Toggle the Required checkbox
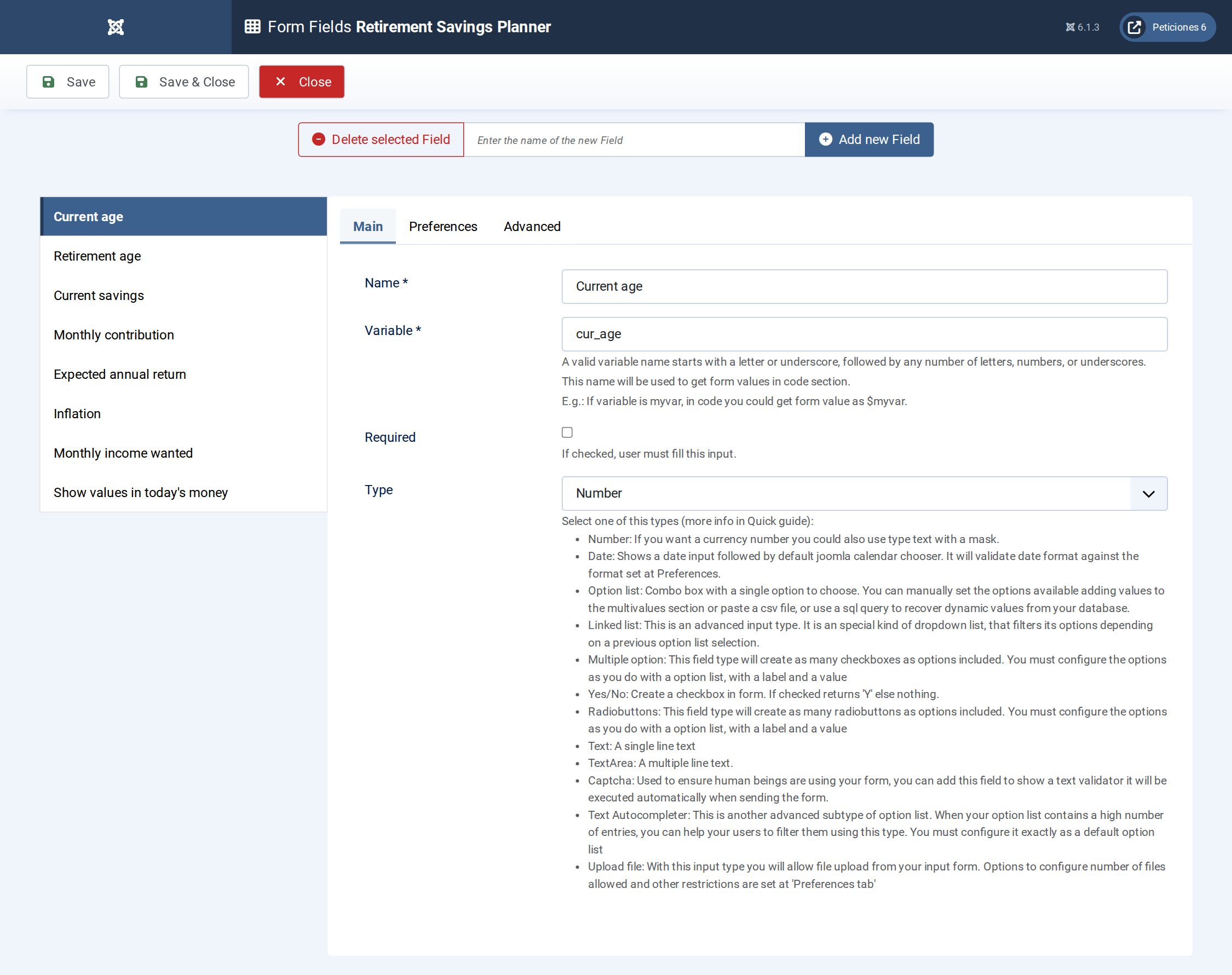The width and height of the screenshot is (1232, 975). pos(567,432)
